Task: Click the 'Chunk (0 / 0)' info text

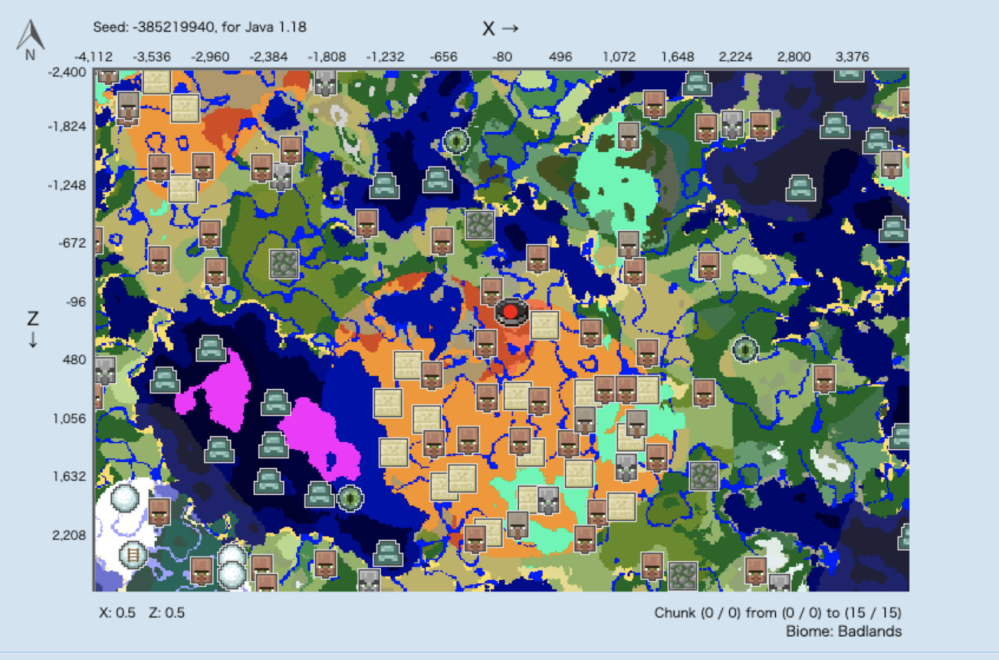Action: [777, 613]
